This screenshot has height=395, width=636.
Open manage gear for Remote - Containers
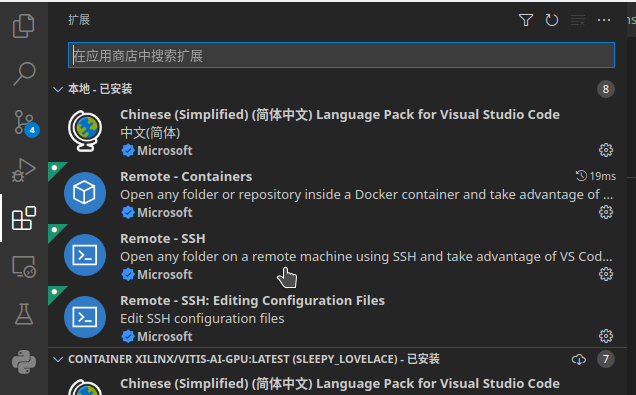(x=606, y=212)
